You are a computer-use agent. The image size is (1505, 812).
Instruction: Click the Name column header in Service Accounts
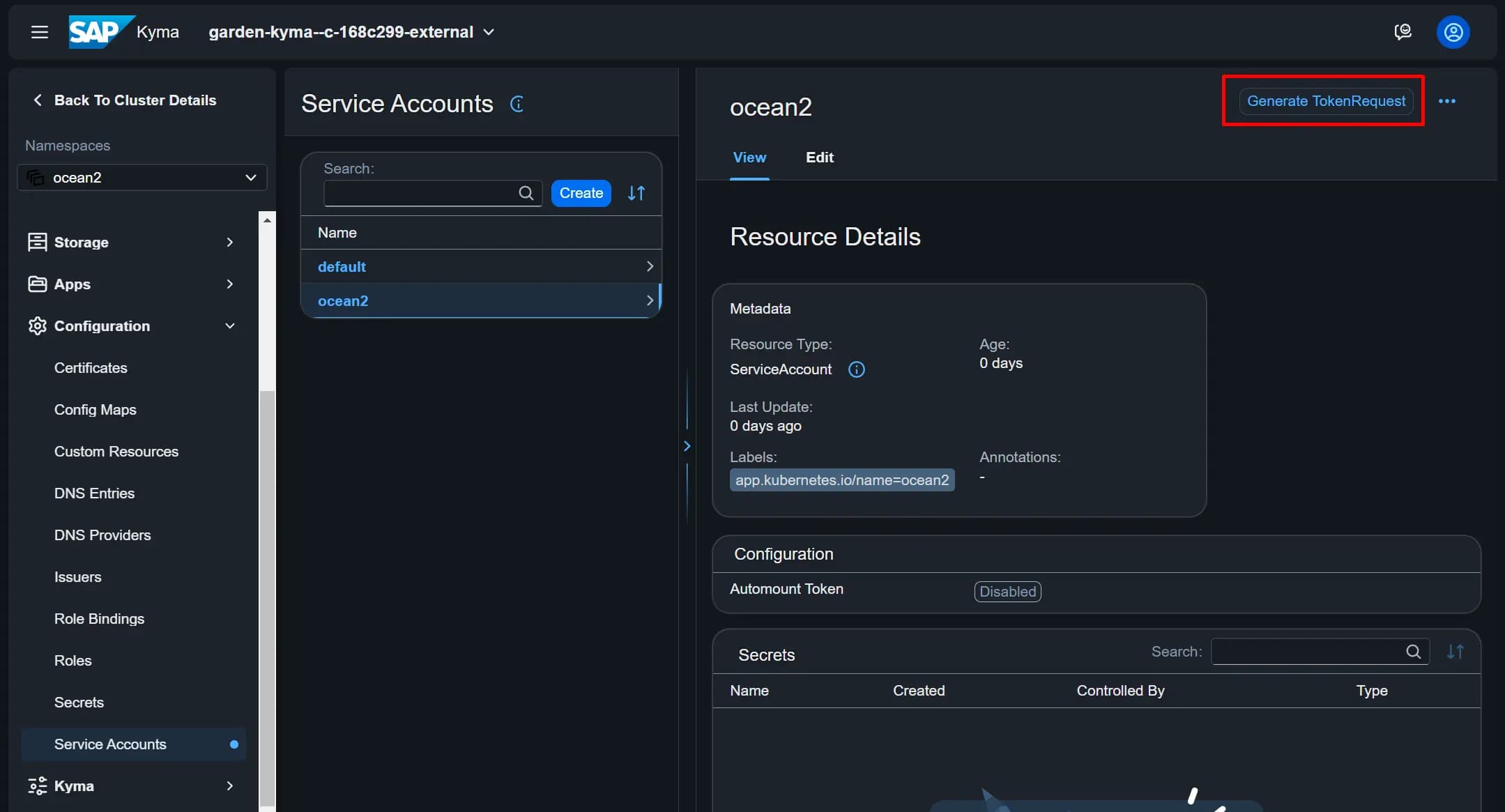pos(337,233)
